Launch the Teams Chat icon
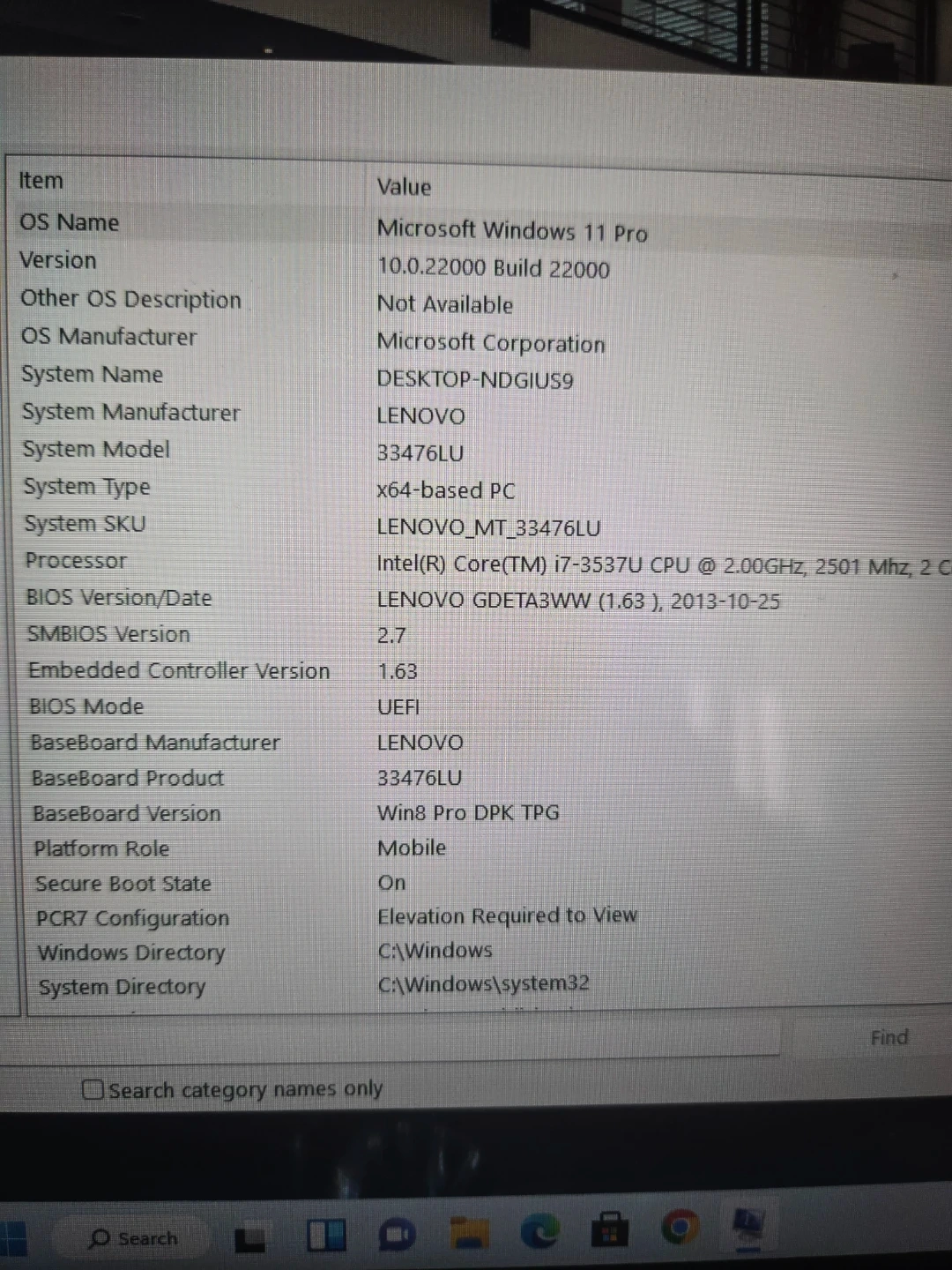 397,1235
